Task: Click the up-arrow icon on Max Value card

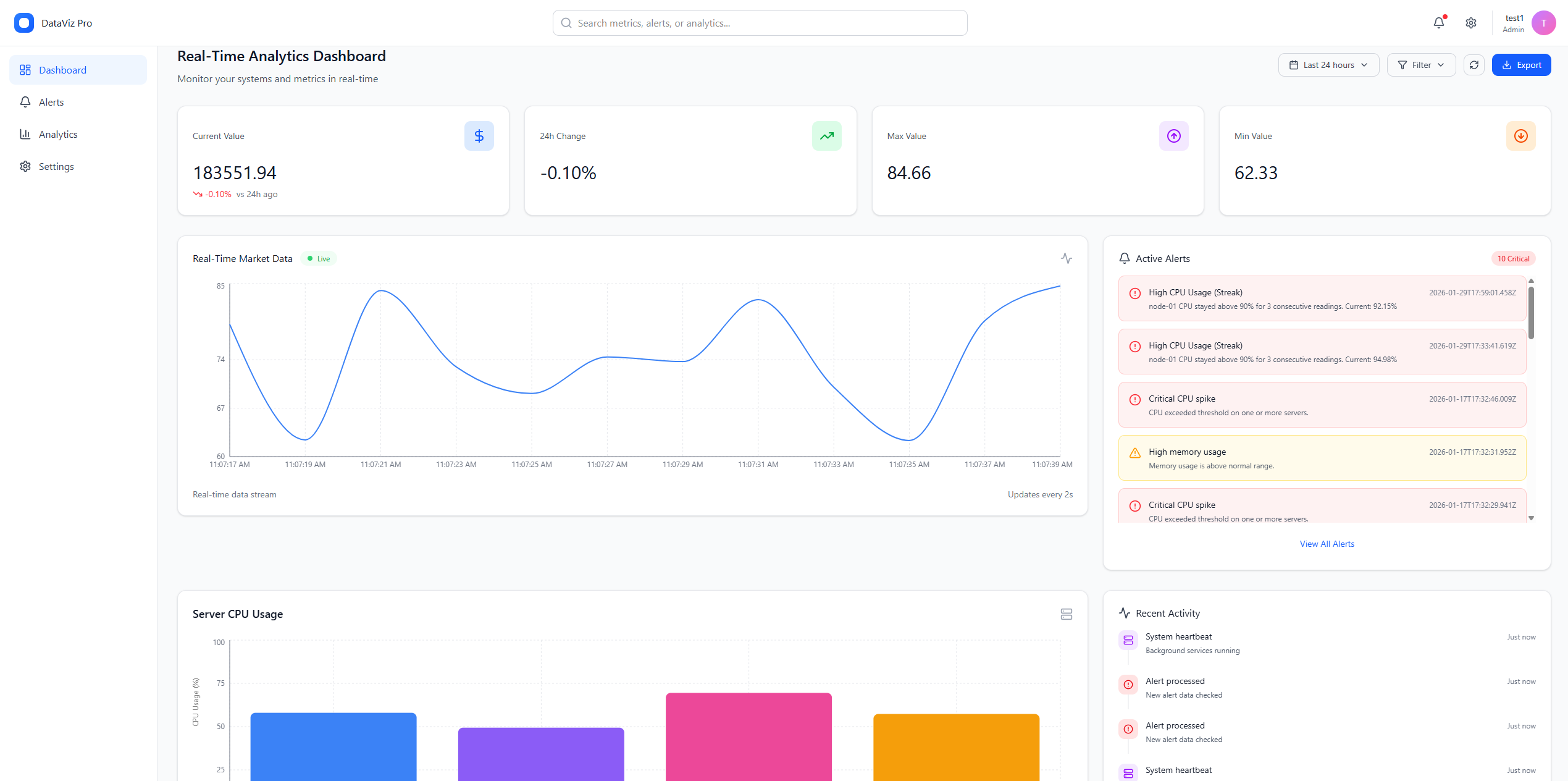Action: click(x=1173, y=136)
